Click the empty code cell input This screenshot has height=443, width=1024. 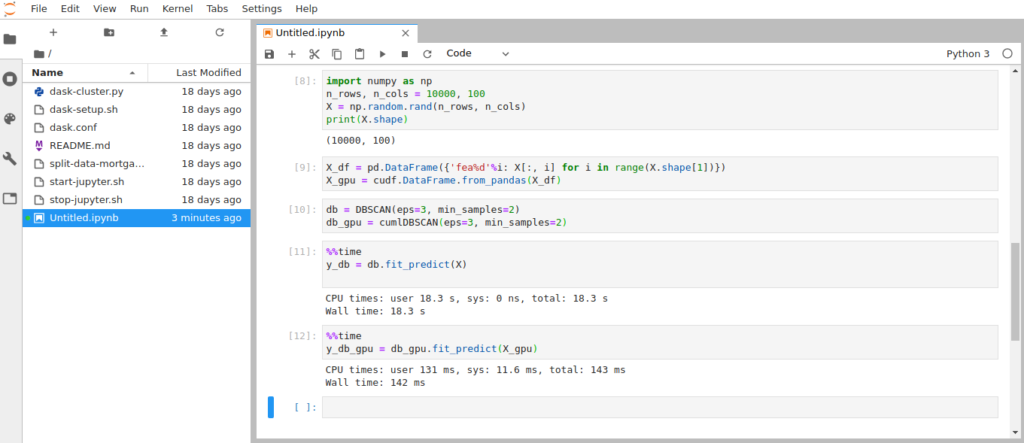(x=660, y=406)
